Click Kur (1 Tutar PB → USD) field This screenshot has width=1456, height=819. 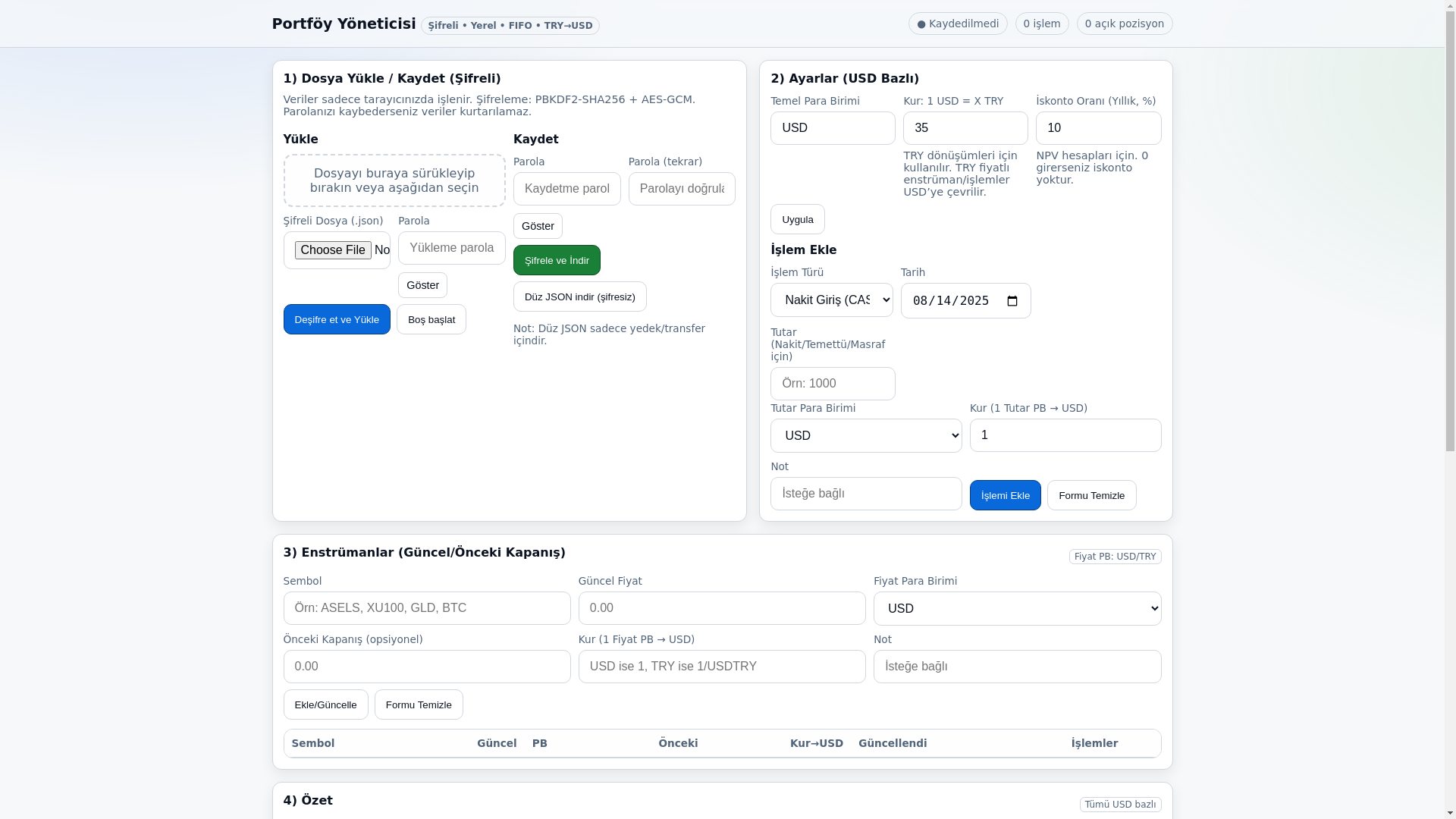coord(1065,435)
